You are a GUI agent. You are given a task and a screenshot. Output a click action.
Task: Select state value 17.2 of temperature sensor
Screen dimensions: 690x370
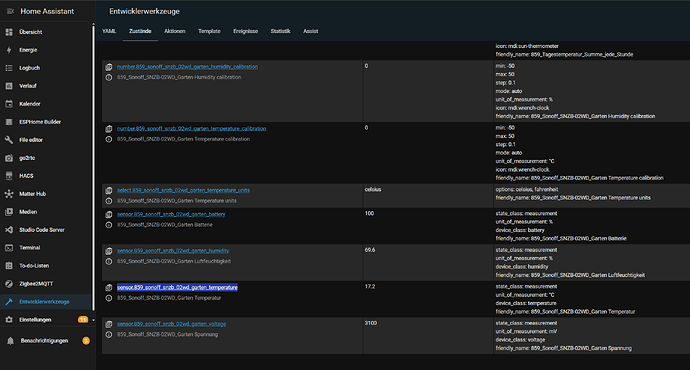click(x=370, y=287)
